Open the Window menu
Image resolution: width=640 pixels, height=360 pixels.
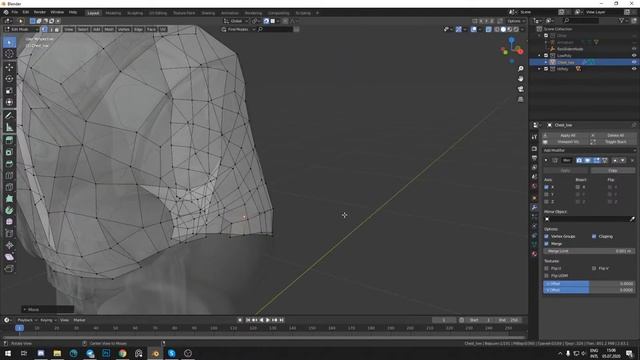[x=57, y=12]
